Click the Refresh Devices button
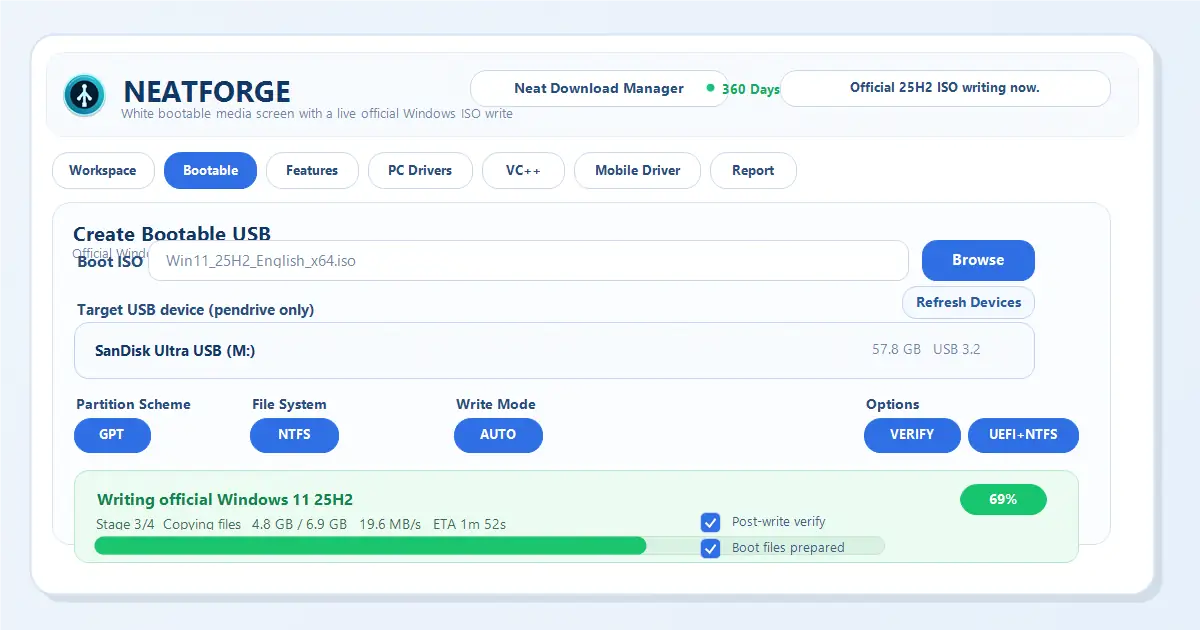This screenshot has height=630, width=1200. (x=968, y=302)
